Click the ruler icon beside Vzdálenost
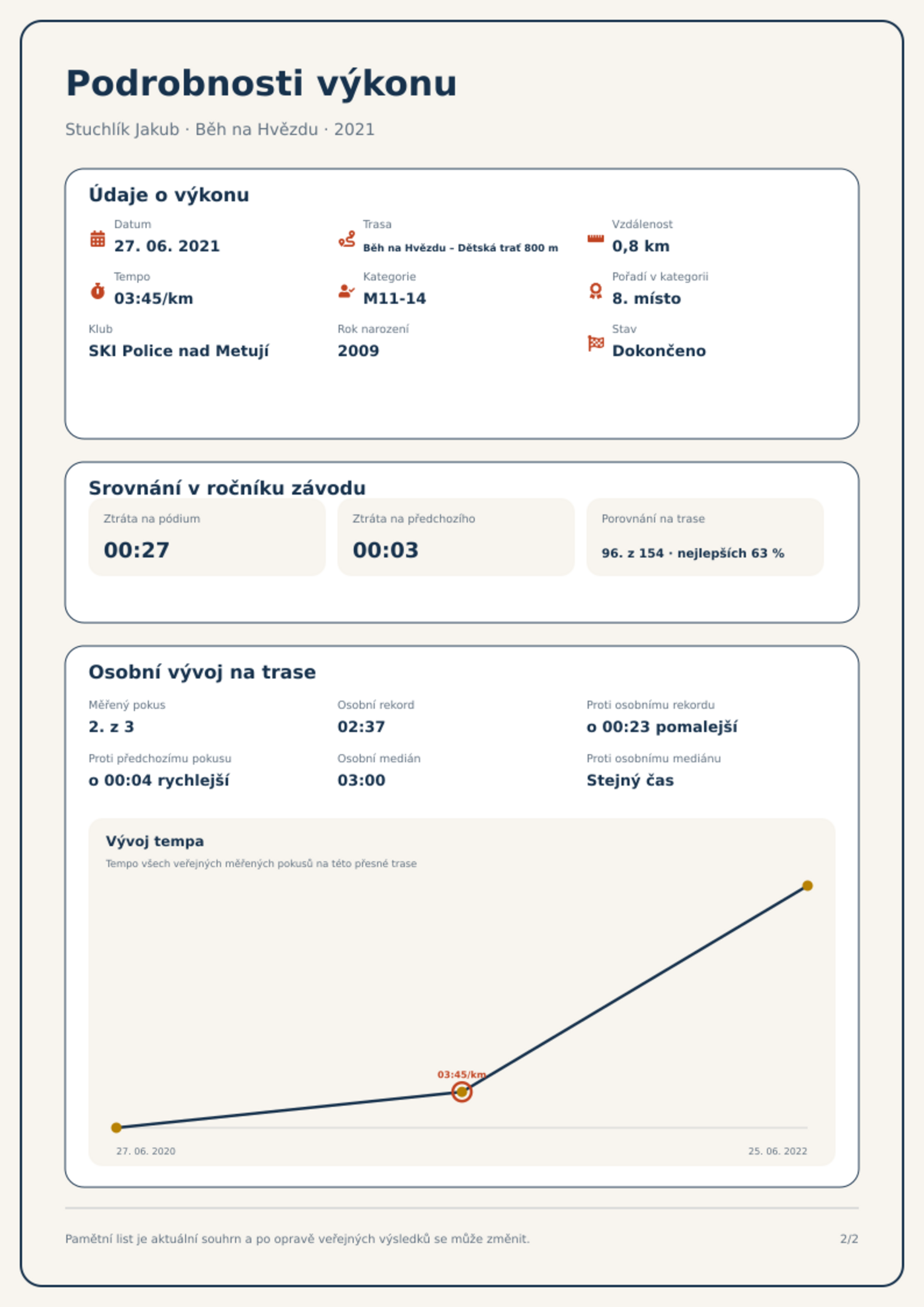Image resolution: width=924 pixels, height=1307 pixels. (x=595, y=239)
